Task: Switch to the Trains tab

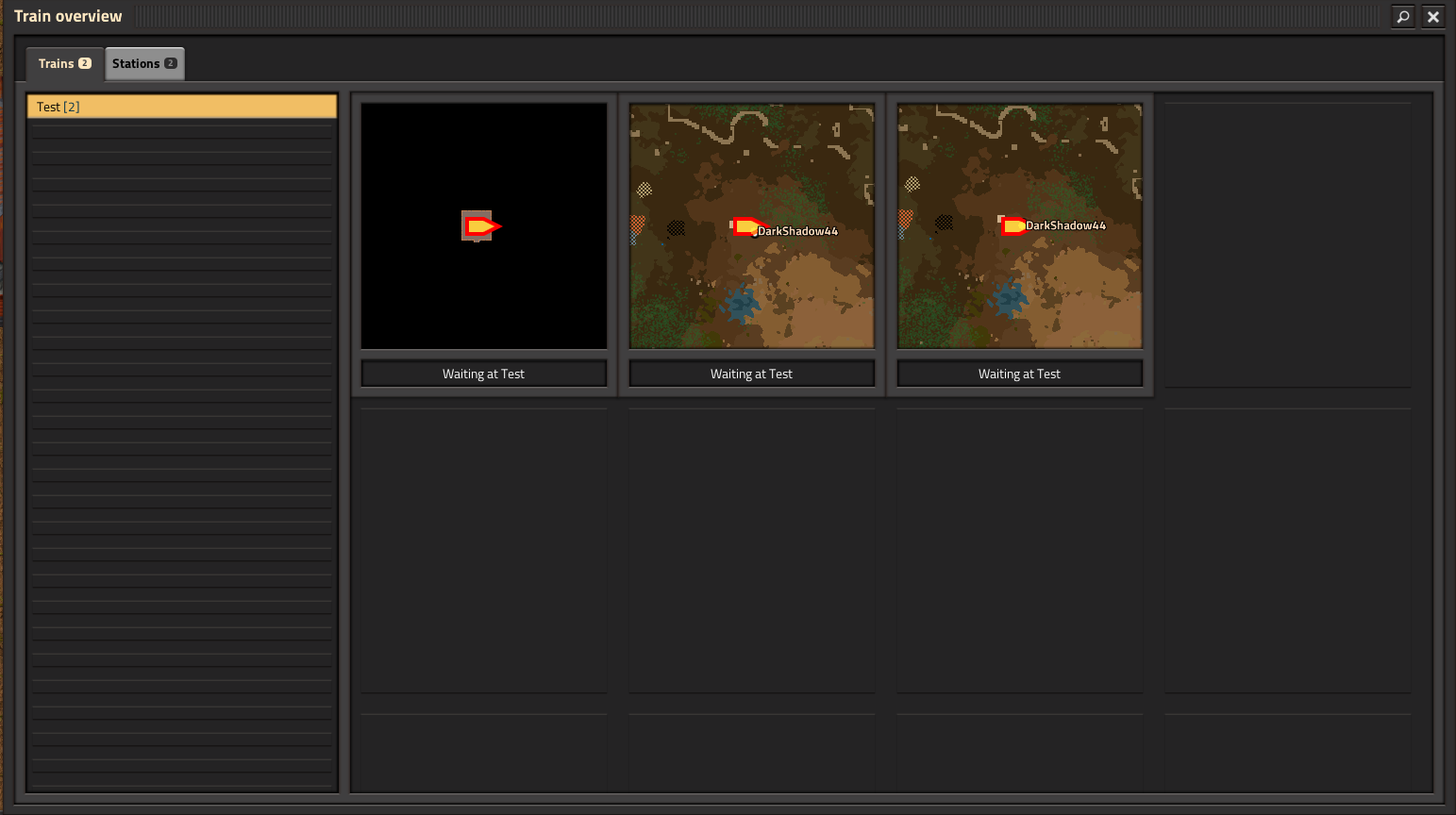Action: [x=64, y=63]
